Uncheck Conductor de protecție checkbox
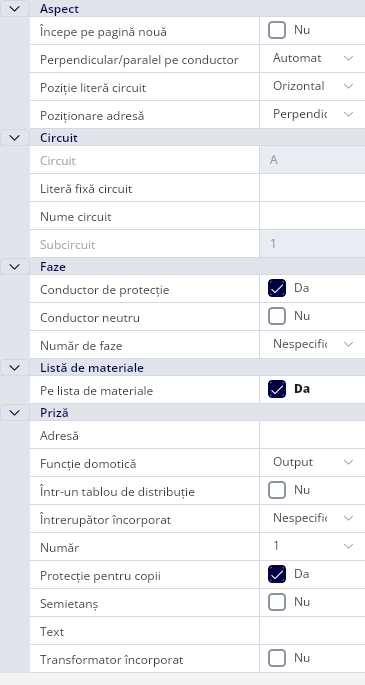Image resolution: width=365 pixels, height=685 pixels. click(277, 288)
